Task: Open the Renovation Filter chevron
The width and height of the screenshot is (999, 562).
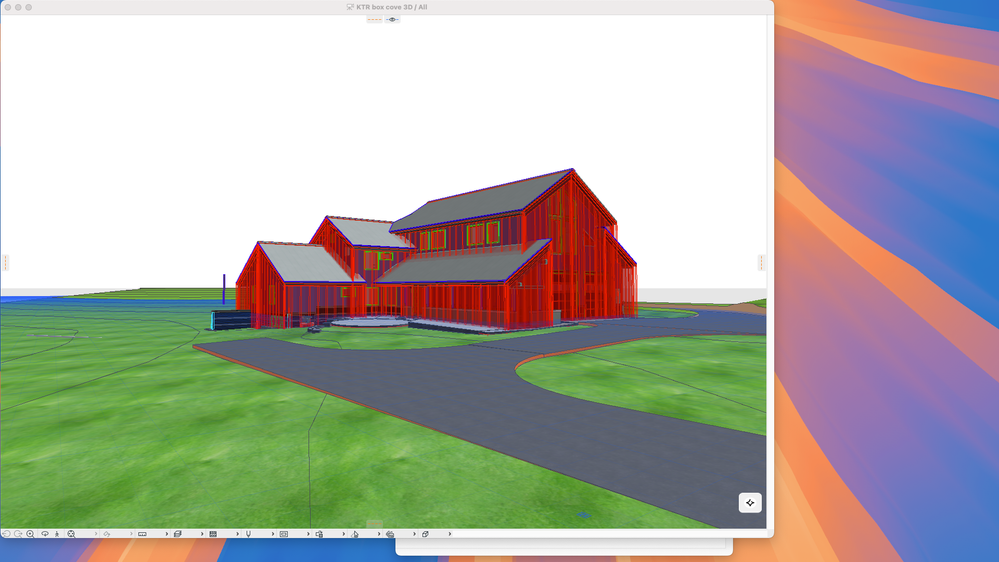Action: (379, 534)
